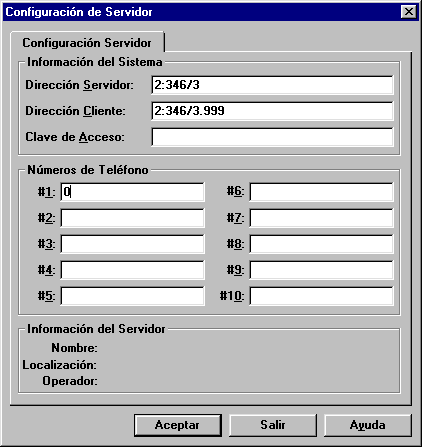Click phone number field #7

tap(321, 218)
